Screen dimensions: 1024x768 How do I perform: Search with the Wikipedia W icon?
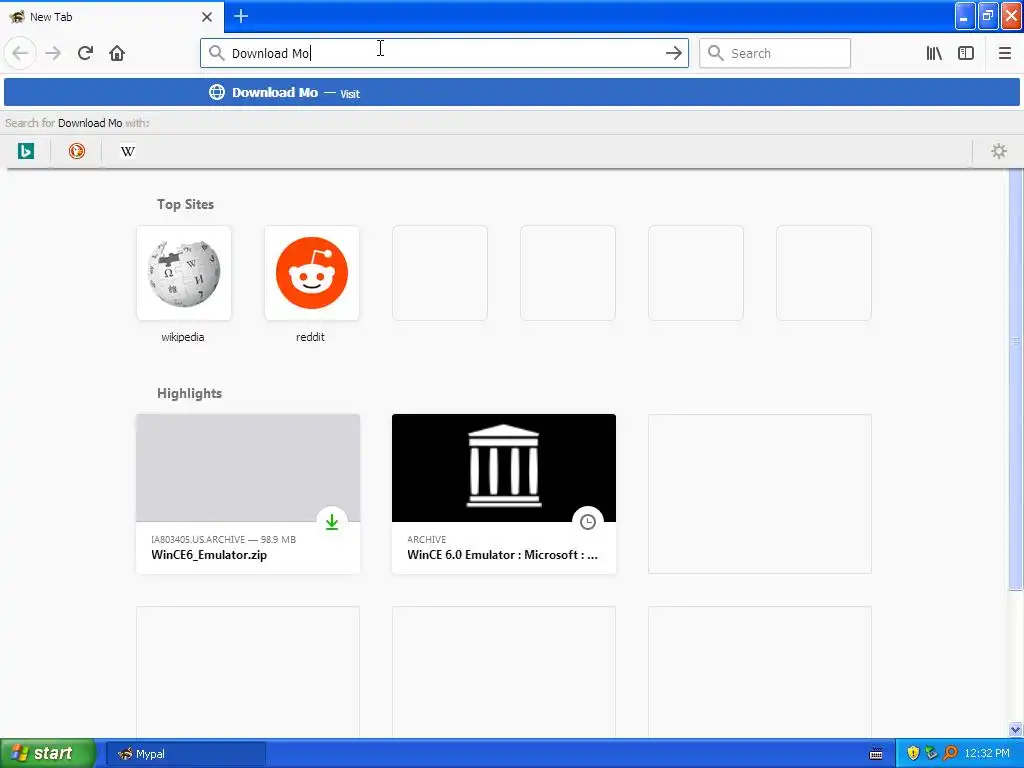point(127,152)
